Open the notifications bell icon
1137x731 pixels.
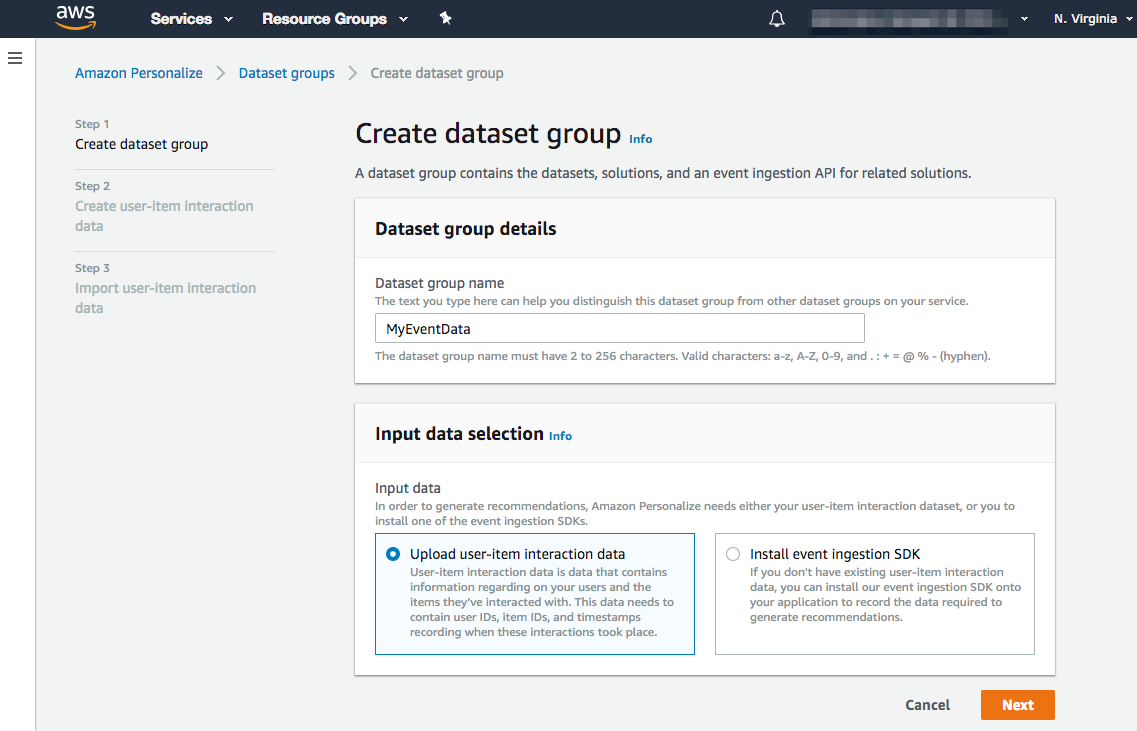pyautogui.click(x=777, y=18)
